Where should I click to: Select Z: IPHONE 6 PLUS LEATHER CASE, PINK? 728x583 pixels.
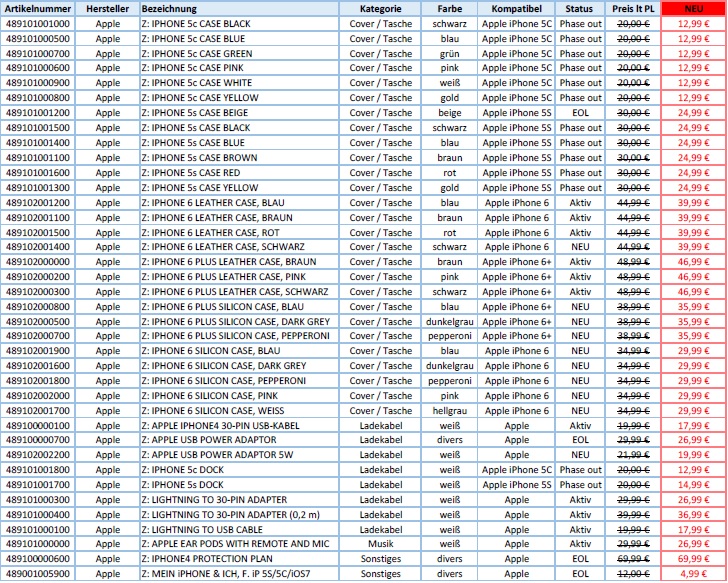pyautogui.click(x=239, y=277)
